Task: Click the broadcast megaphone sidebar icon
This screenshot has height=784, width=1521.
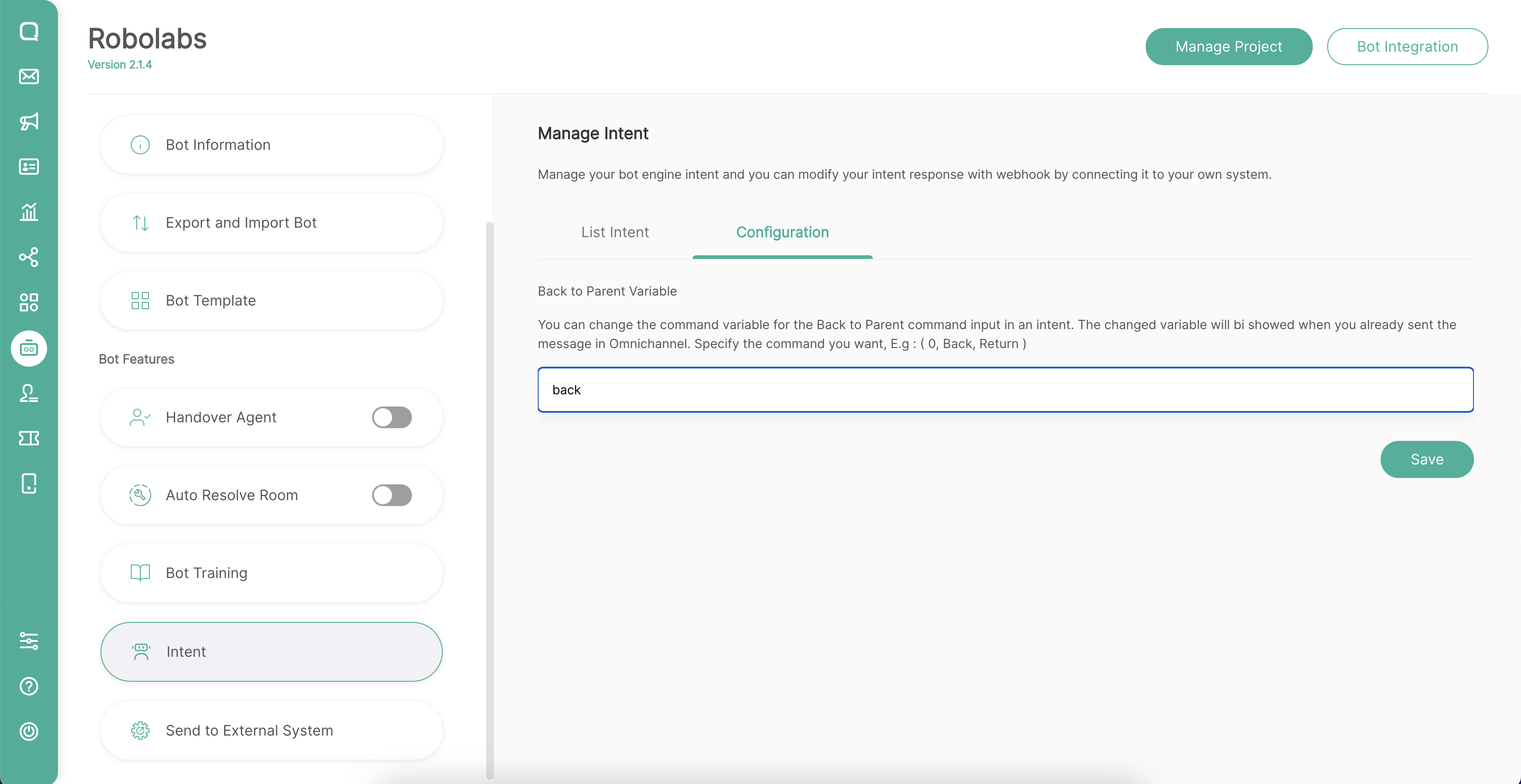Action: [29, 122]
